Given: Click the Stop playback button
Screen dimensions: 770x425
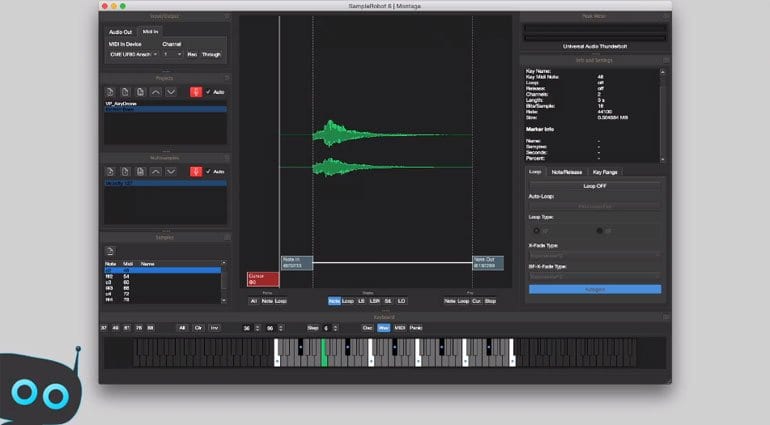Looking at the screenshot, I should coord(490,301).
